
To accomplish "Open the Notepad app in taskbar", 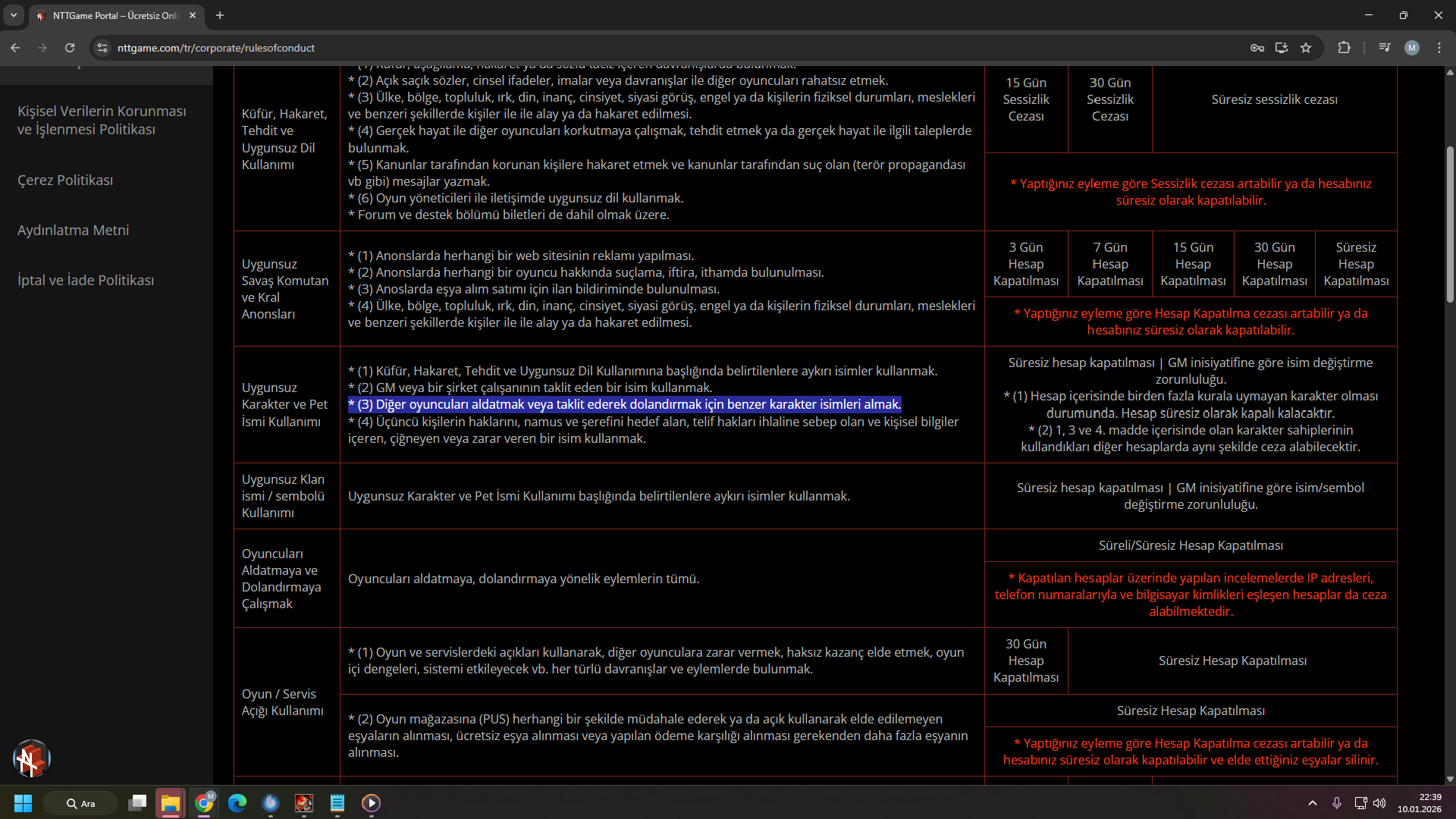I will click(x=337, y=803).
